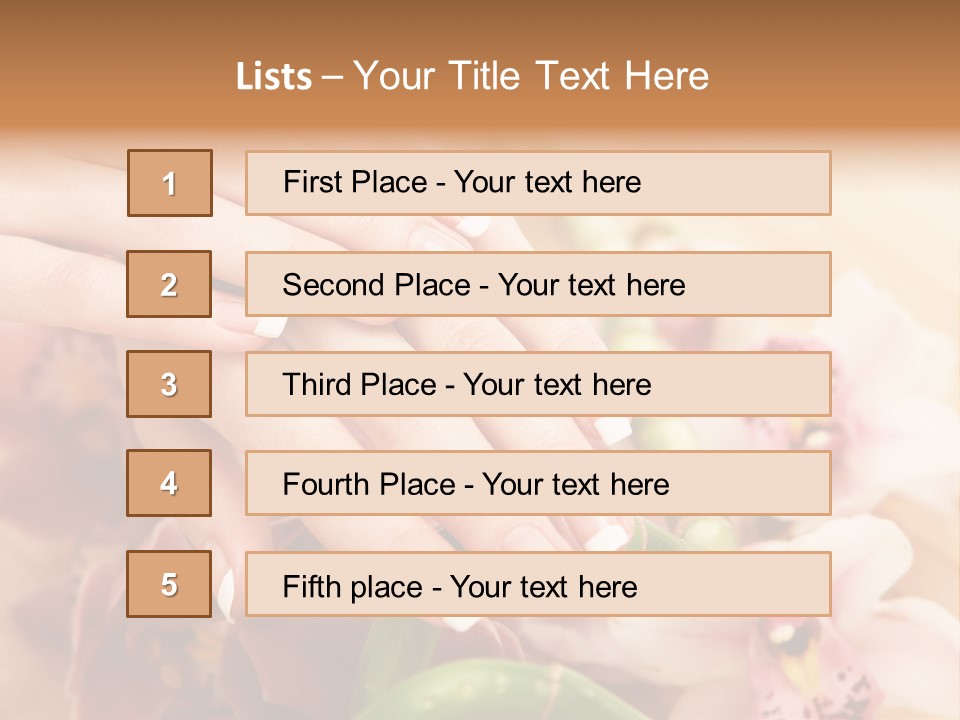Click the bold word "Lists" in the title
The image size is (960, 720).
click(x=274, y=76)
